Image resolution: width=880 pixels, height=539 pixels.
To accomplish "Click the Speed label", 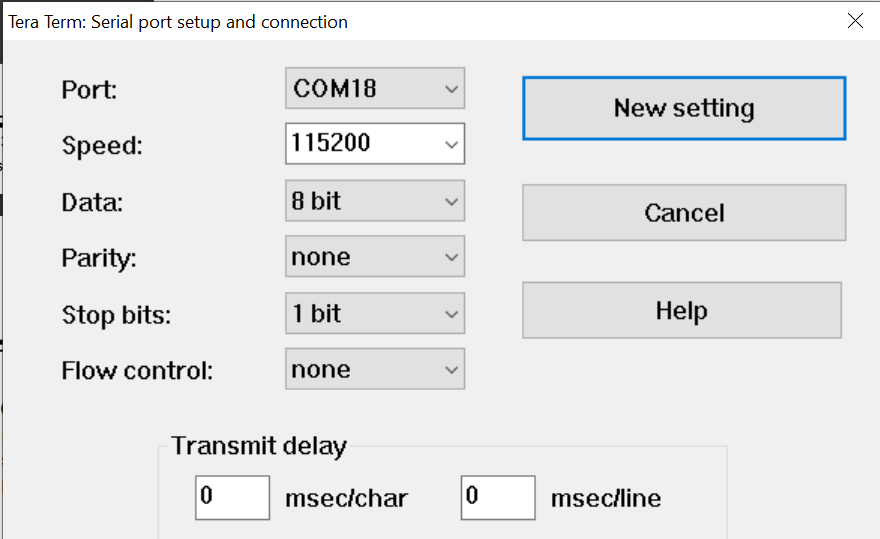I will (x=102, y=146).
